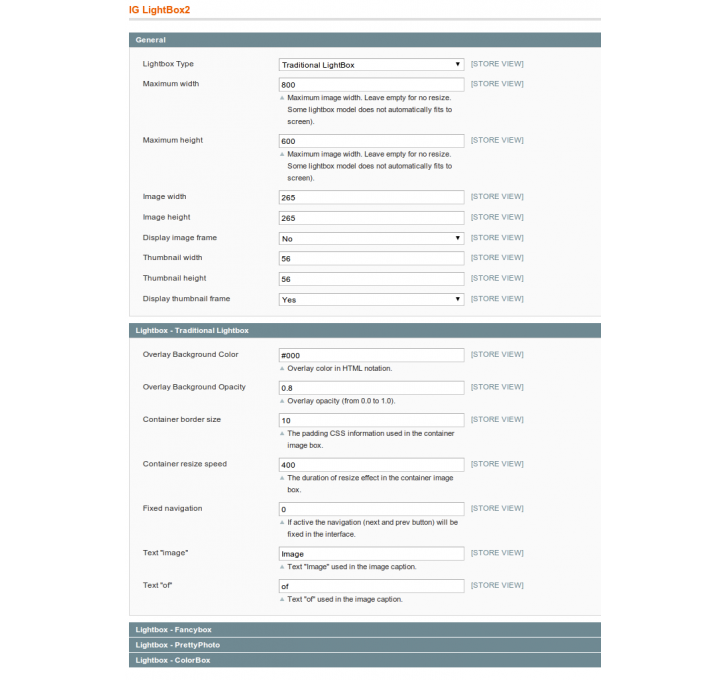The width and height of the screenshot is (725, 680).
Task: Expand the Lightbox - ColorBox section
Action: [x=365, y=660]
